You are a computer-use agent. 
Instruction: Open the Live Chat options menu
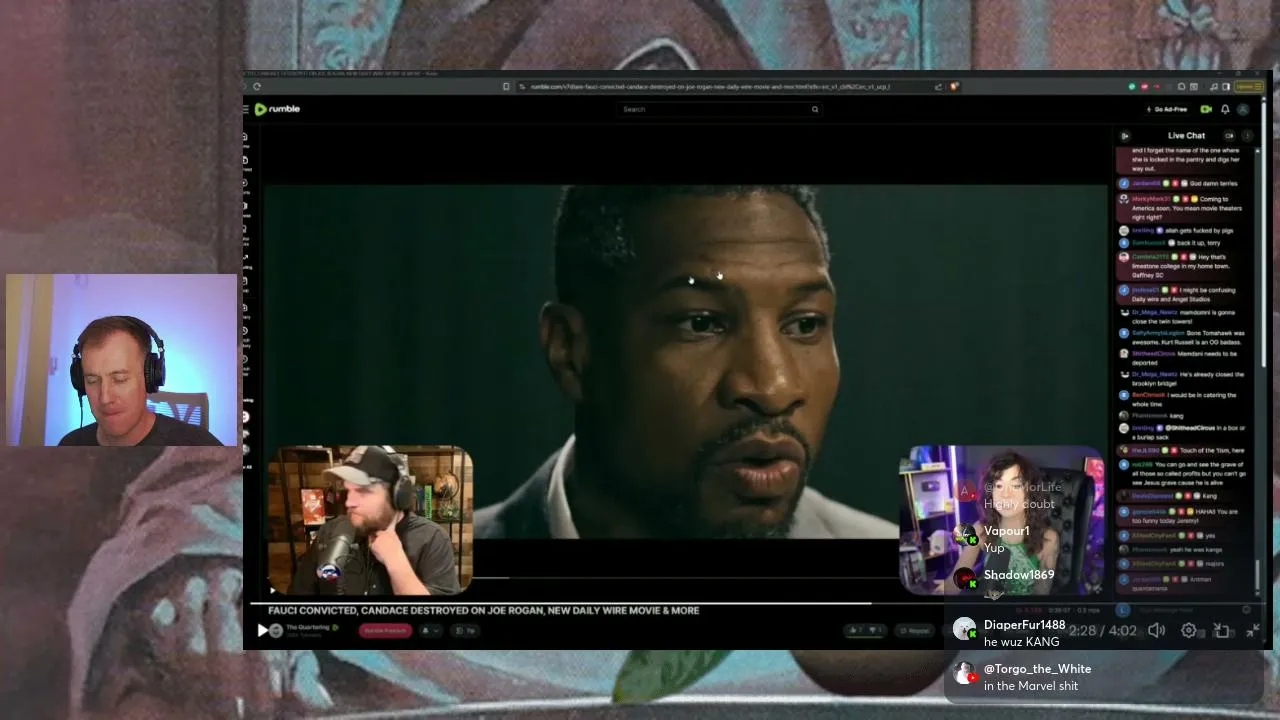click(x=1247, y=136)
